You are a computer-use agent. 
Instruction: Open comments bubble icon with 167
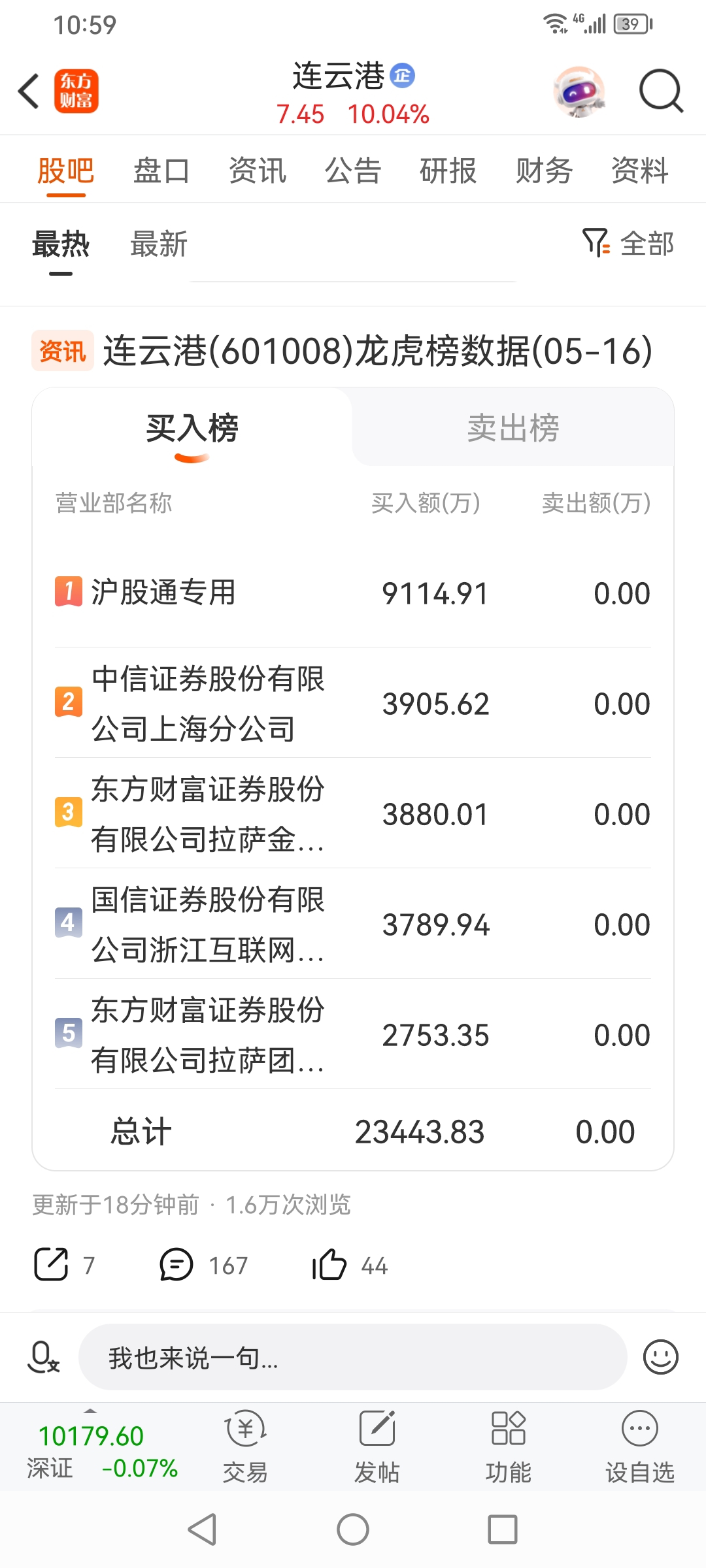pyautogui.click(x=176, y=1265)
